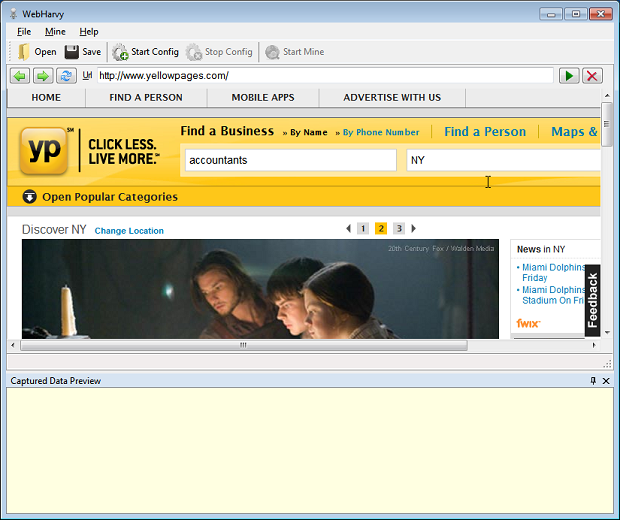This screenshot has width=620, height=520.
Task: Click the Discover NY heading
Action: [54, 230]
